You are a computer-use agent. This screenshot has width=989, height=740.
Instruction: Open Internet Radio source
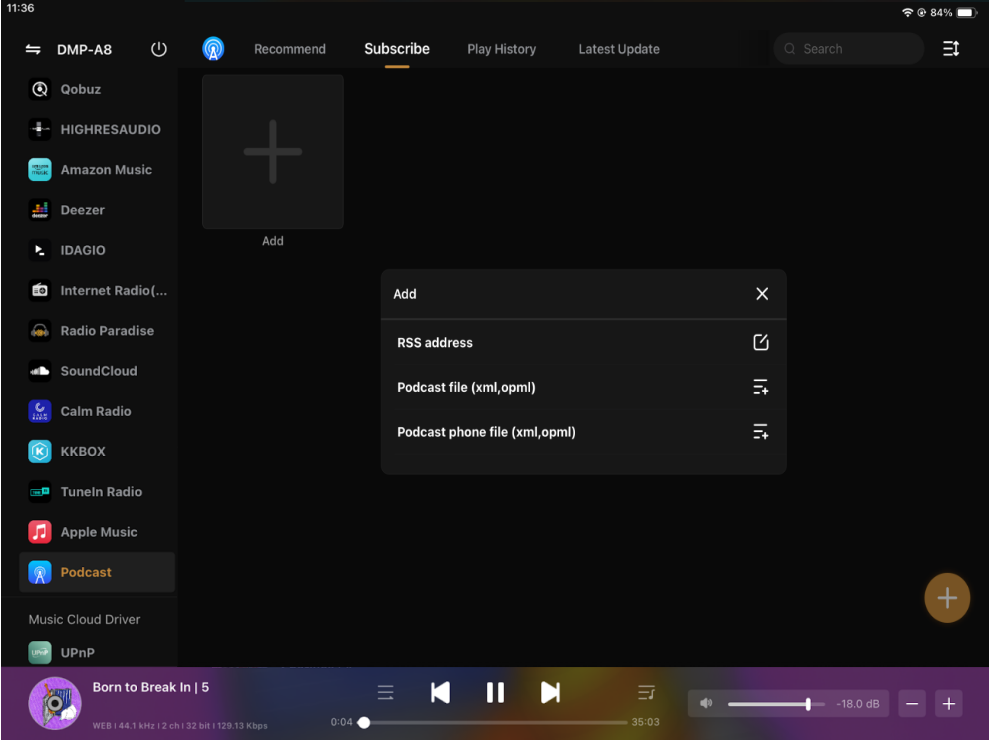coord(97,291)
